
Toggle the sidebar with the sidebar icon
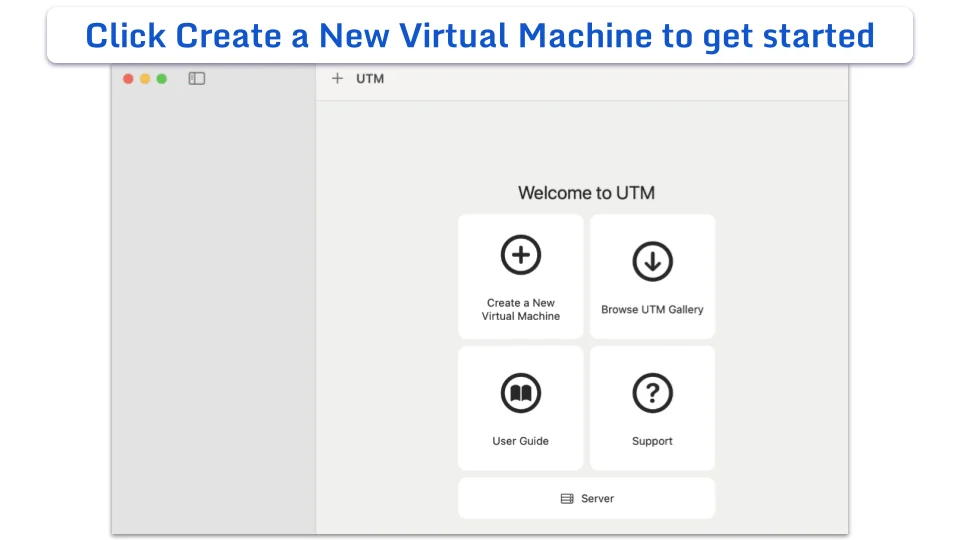click(x=197, y=78)
